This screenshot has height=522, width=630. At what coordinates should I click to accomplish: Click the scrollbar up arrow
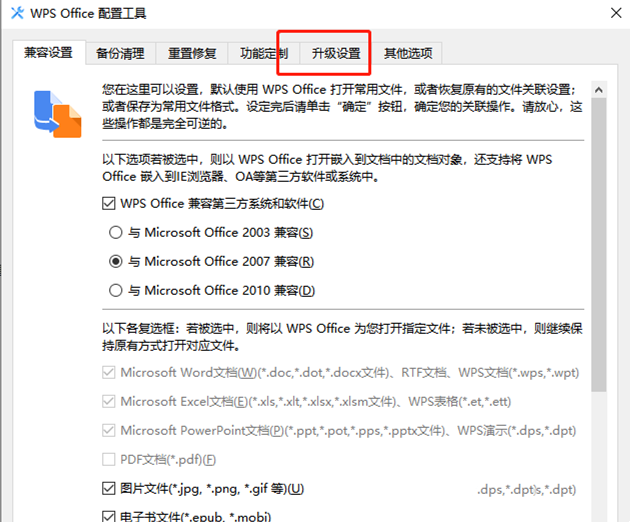[599, 90]
